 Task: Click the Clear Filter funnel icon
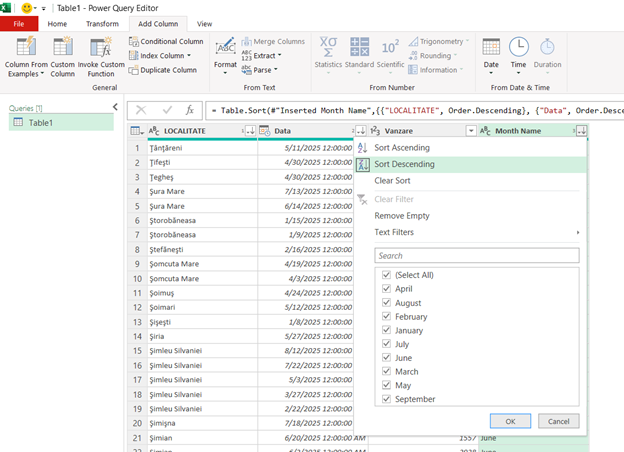pos(362,199)
